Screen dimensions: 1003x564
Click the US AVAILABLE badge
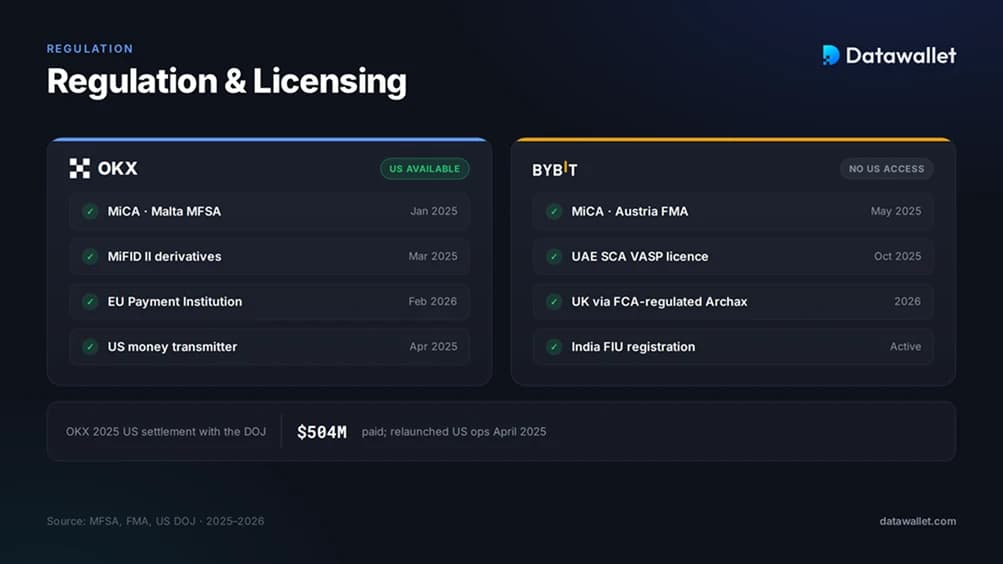click(425, 169)
